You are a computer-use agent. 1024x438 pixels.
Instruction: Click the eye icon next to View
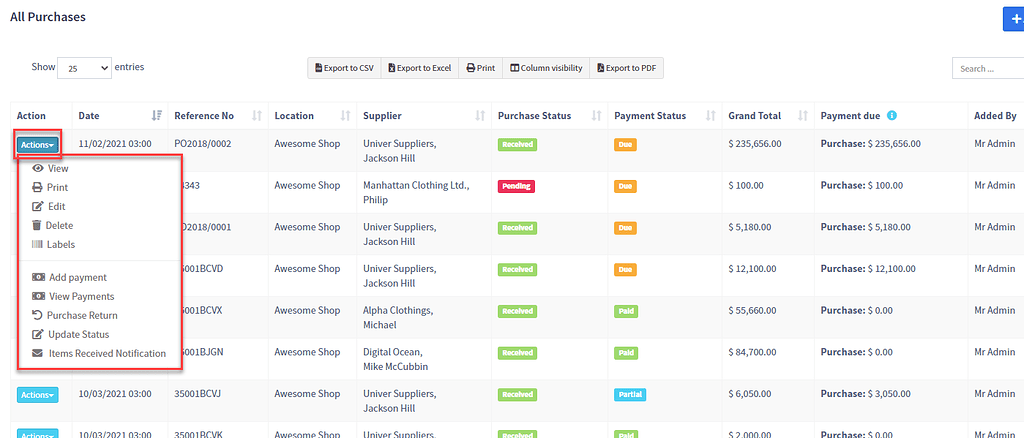coord(38,168)
